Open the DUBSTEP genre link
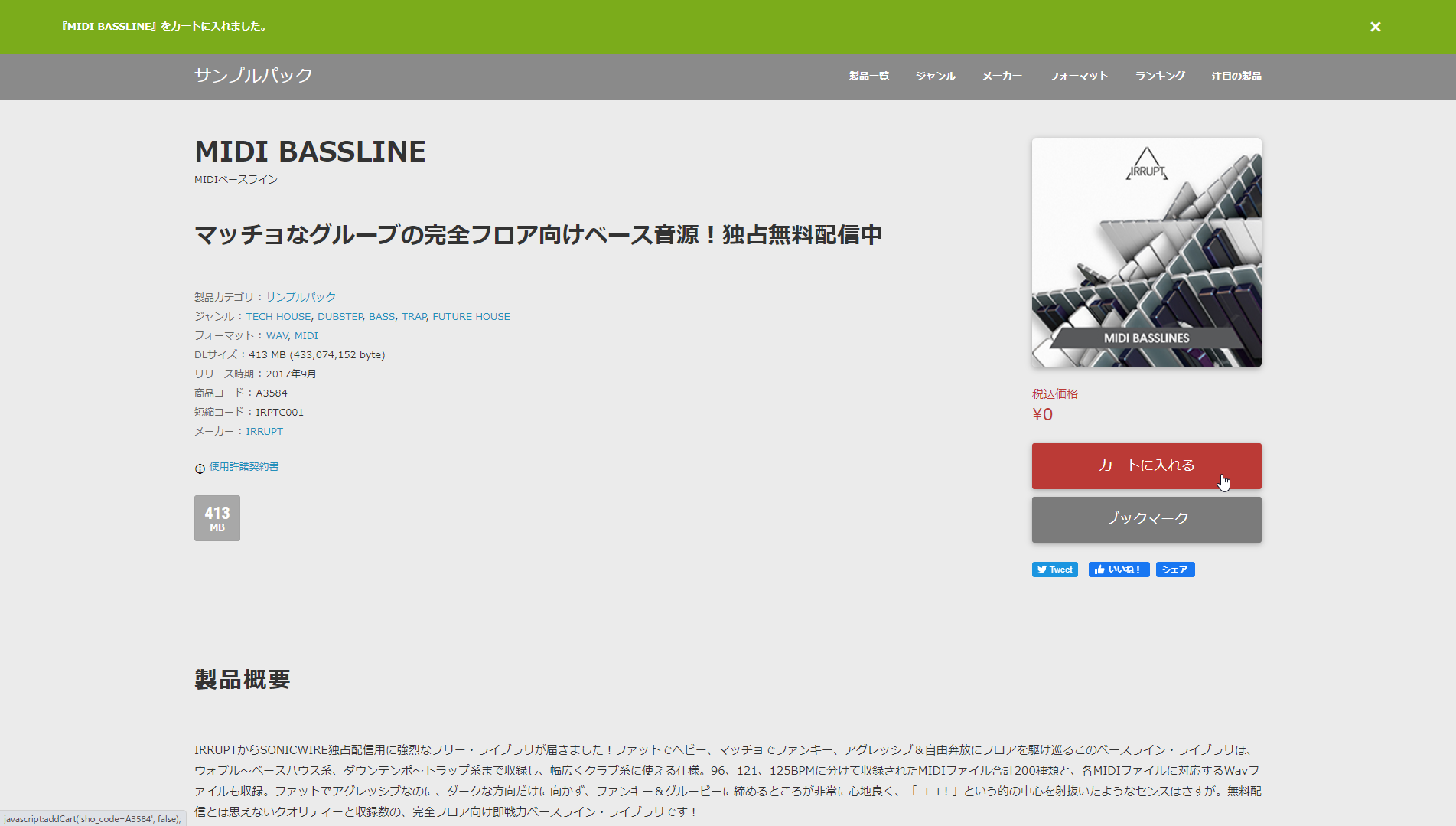The height and width of the screenshot is (826, 1456). 340,316
